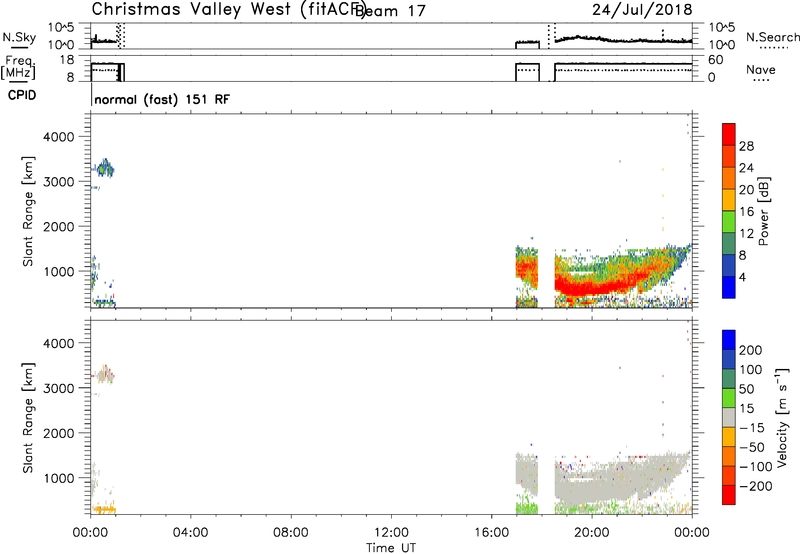Select the 3000 km tick on velocity panel

click(x=59, y=388)
